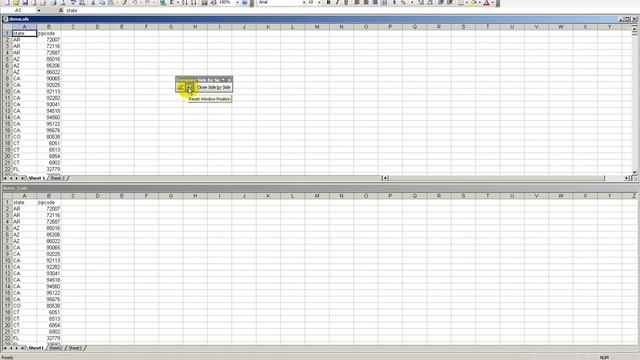Select column M header in bottom window

pyautogui.click(x=317, y=196)
